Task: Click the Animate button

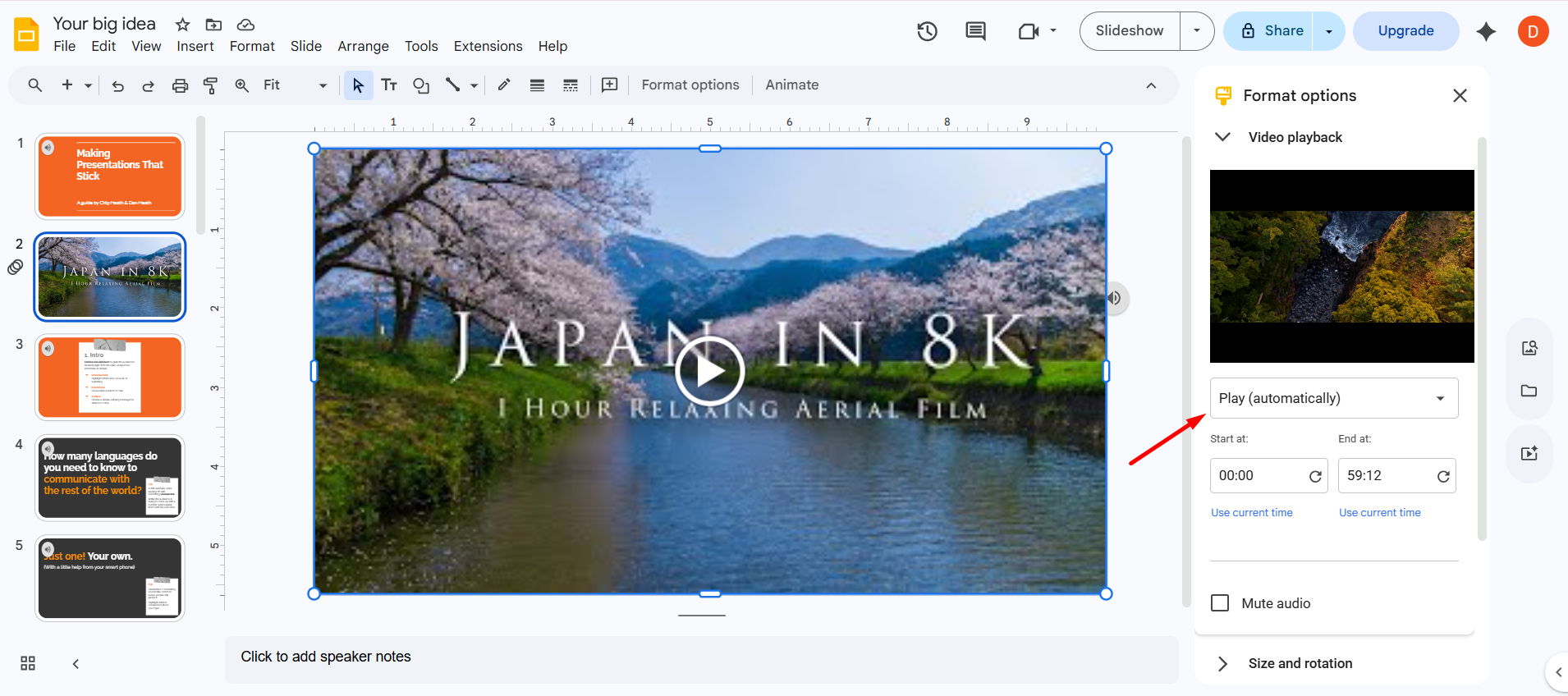Action: coord(792,85)
